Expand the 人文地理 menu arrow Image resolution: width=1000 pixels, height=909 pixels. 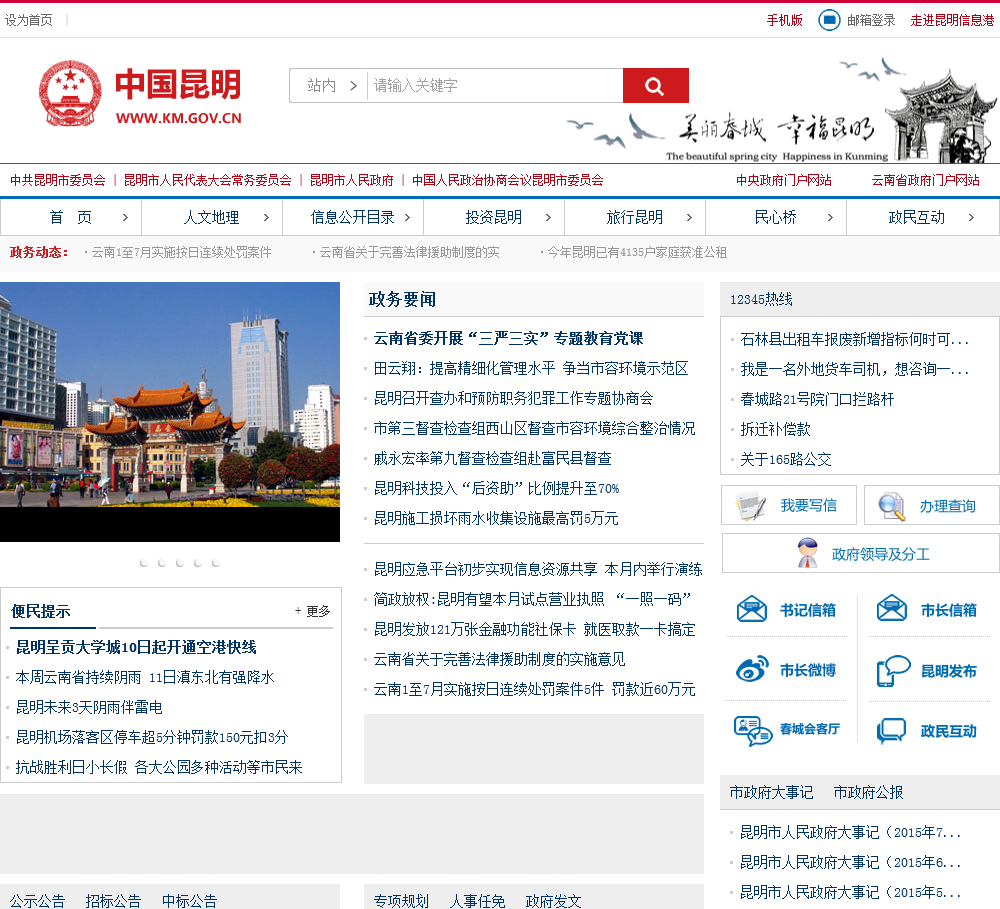[266, 218]
